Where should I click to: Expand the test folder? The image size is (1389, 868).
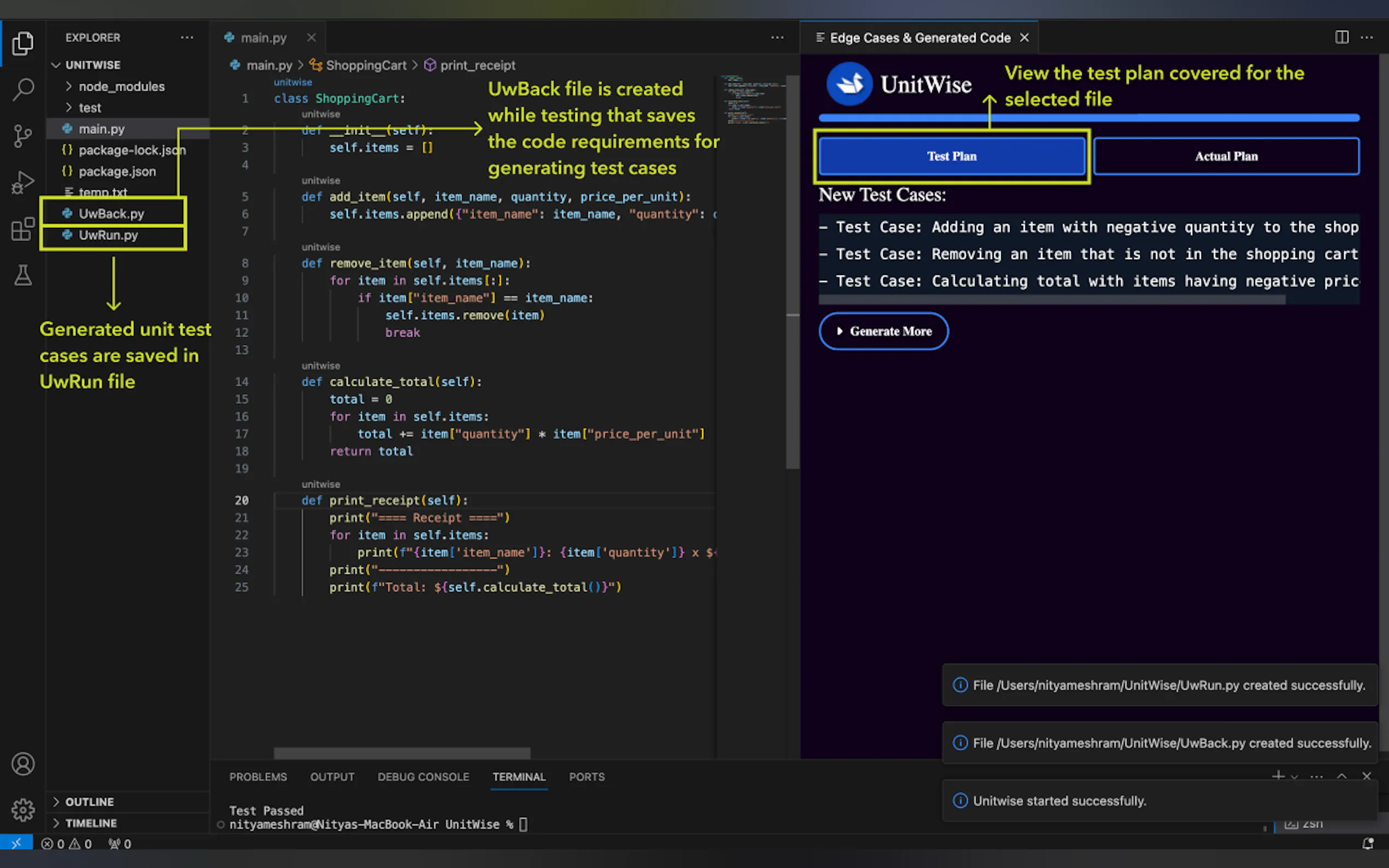[90, 107]
